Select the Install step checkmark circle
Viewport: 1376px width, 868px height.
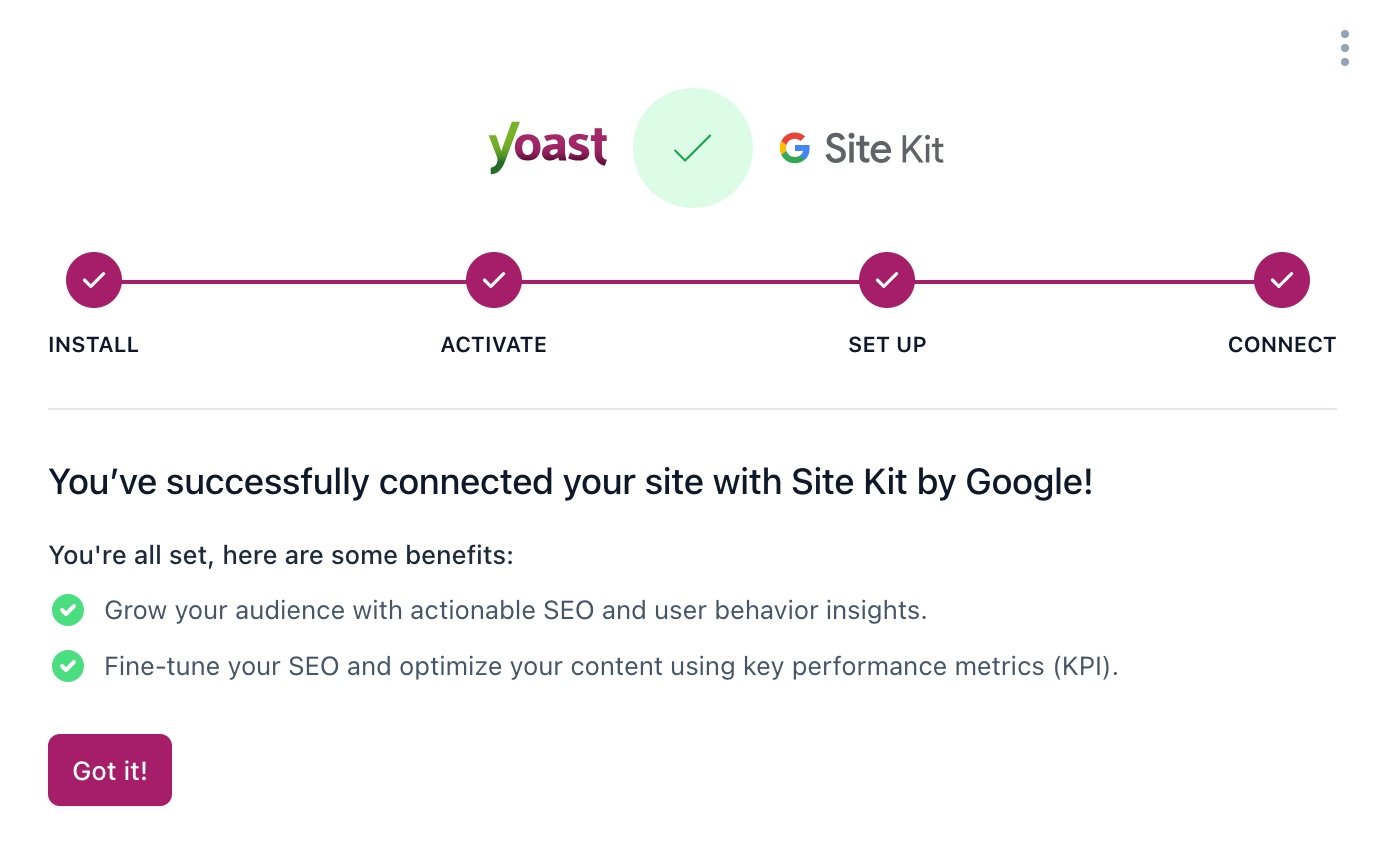[94, 281]
